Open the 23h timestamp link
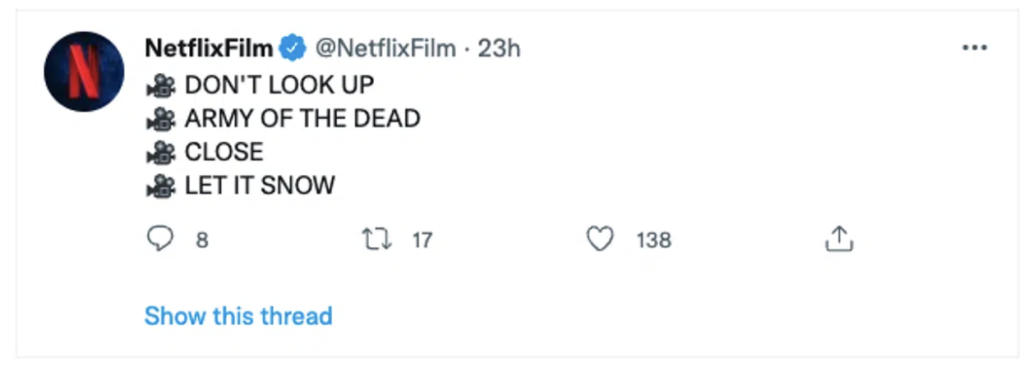 (x=500, y=48)
